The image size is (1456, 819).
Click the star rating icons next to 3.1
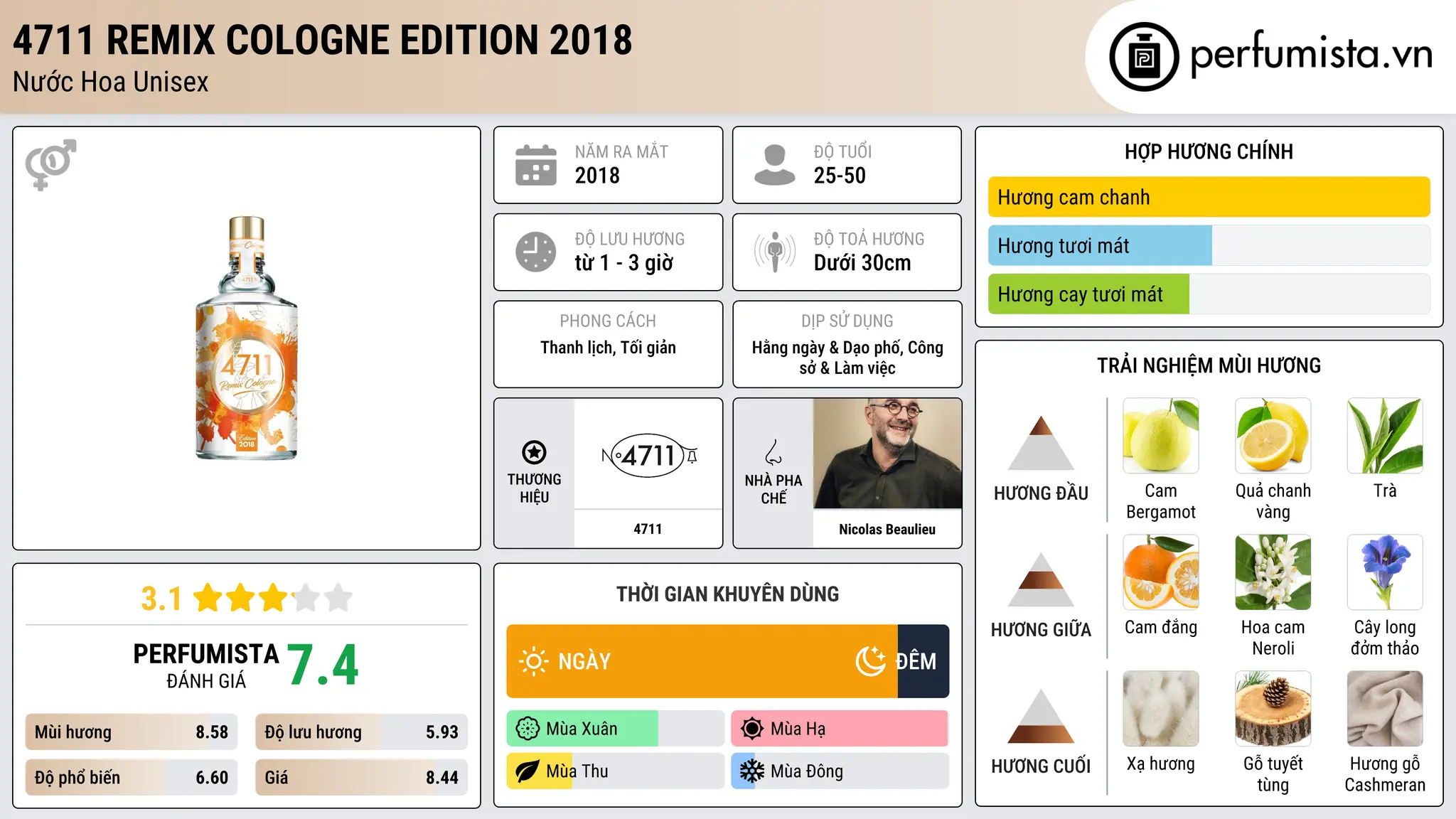click(x=273, y=598)
